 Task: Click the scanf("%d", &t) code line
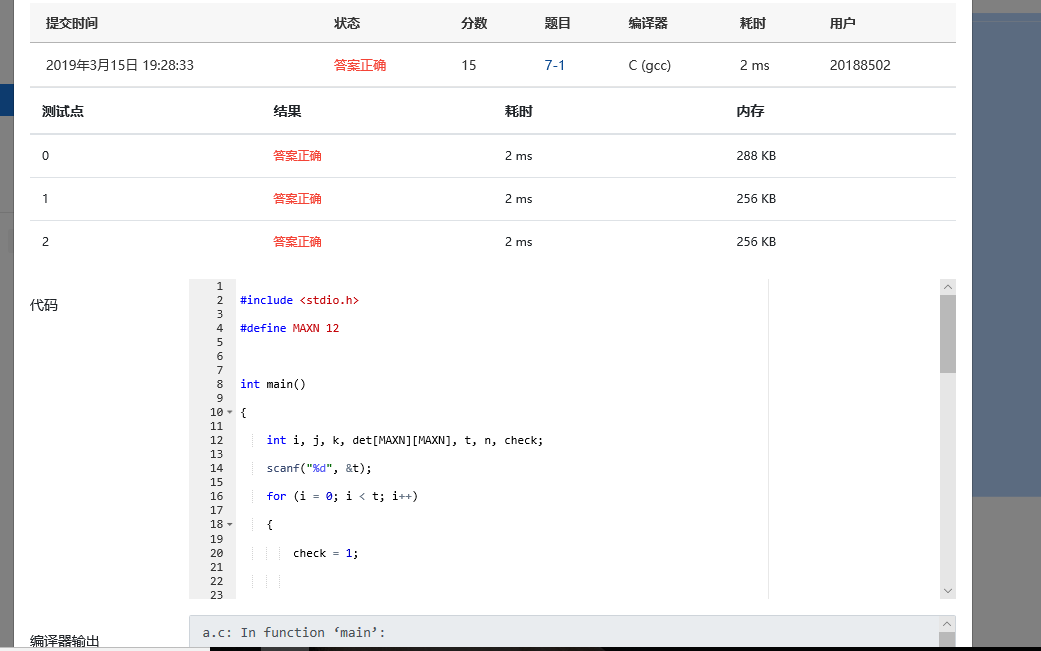319,469
